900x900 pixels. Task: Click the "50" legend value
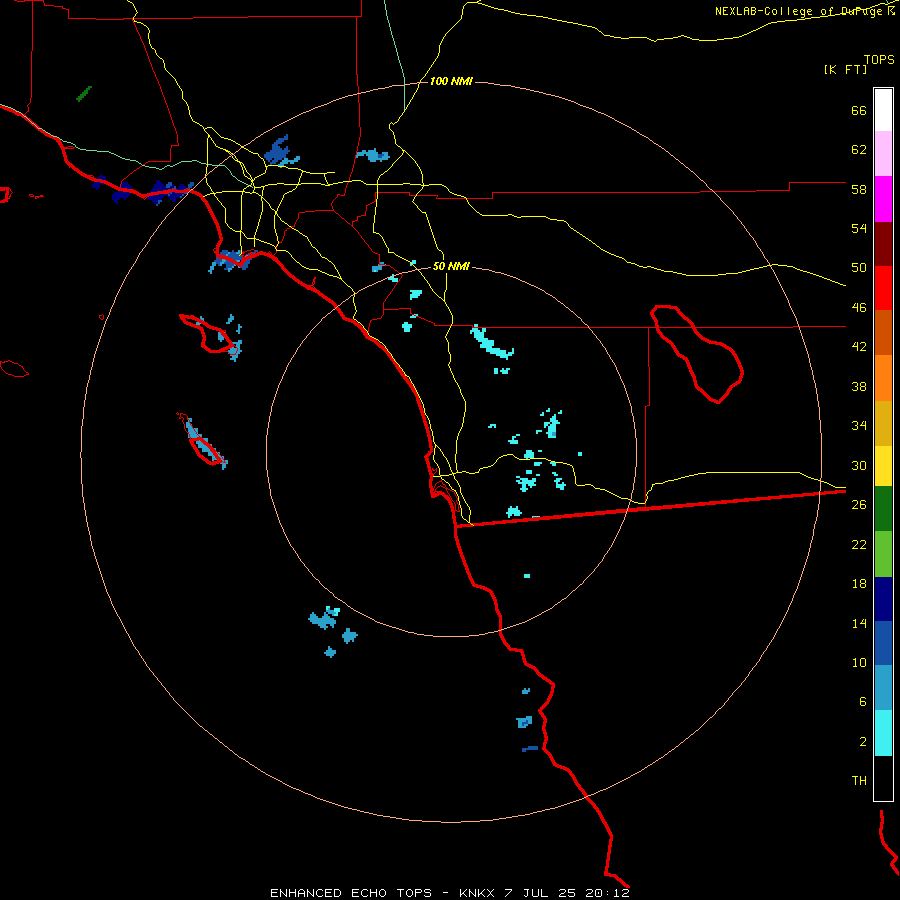(x=859, y=268)
